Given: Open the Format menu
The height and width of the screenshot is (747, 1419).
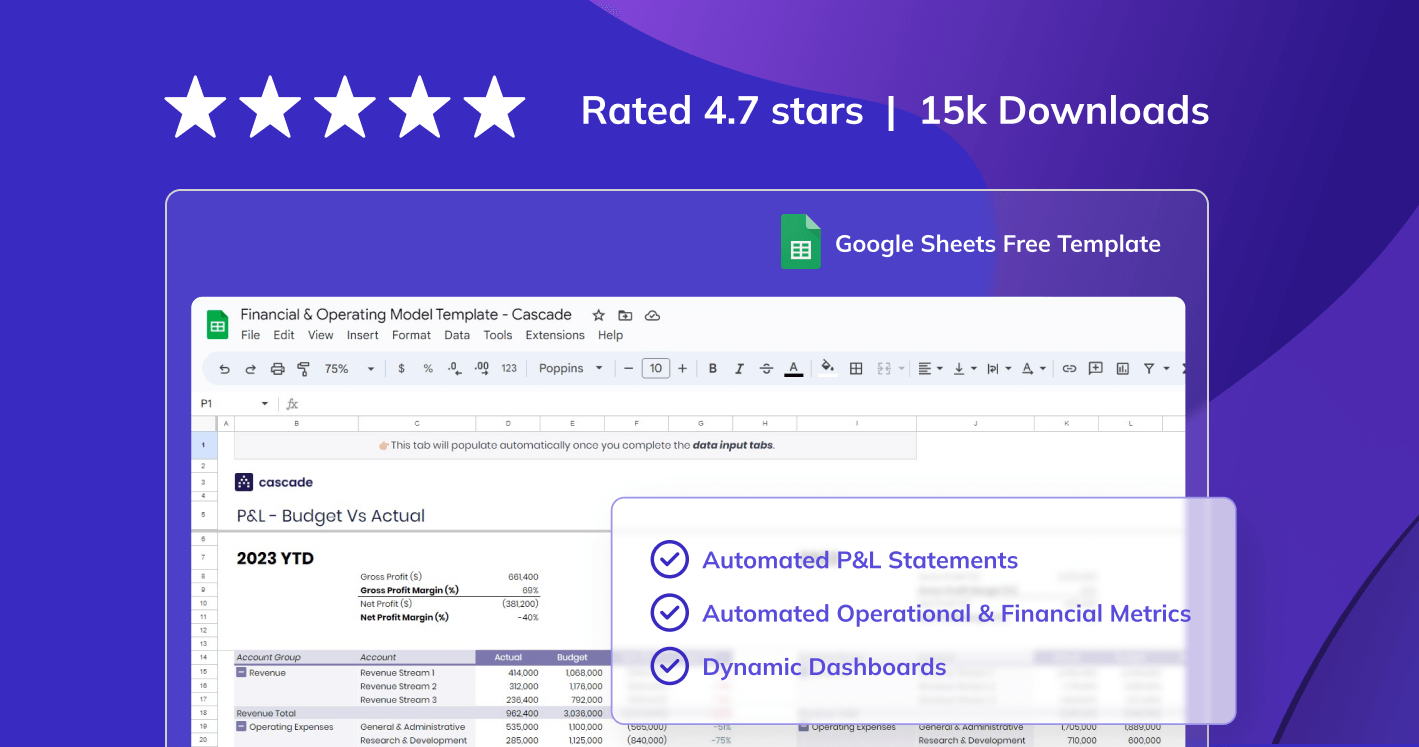Looking at the screenshot, I should (x=411, y=335).
